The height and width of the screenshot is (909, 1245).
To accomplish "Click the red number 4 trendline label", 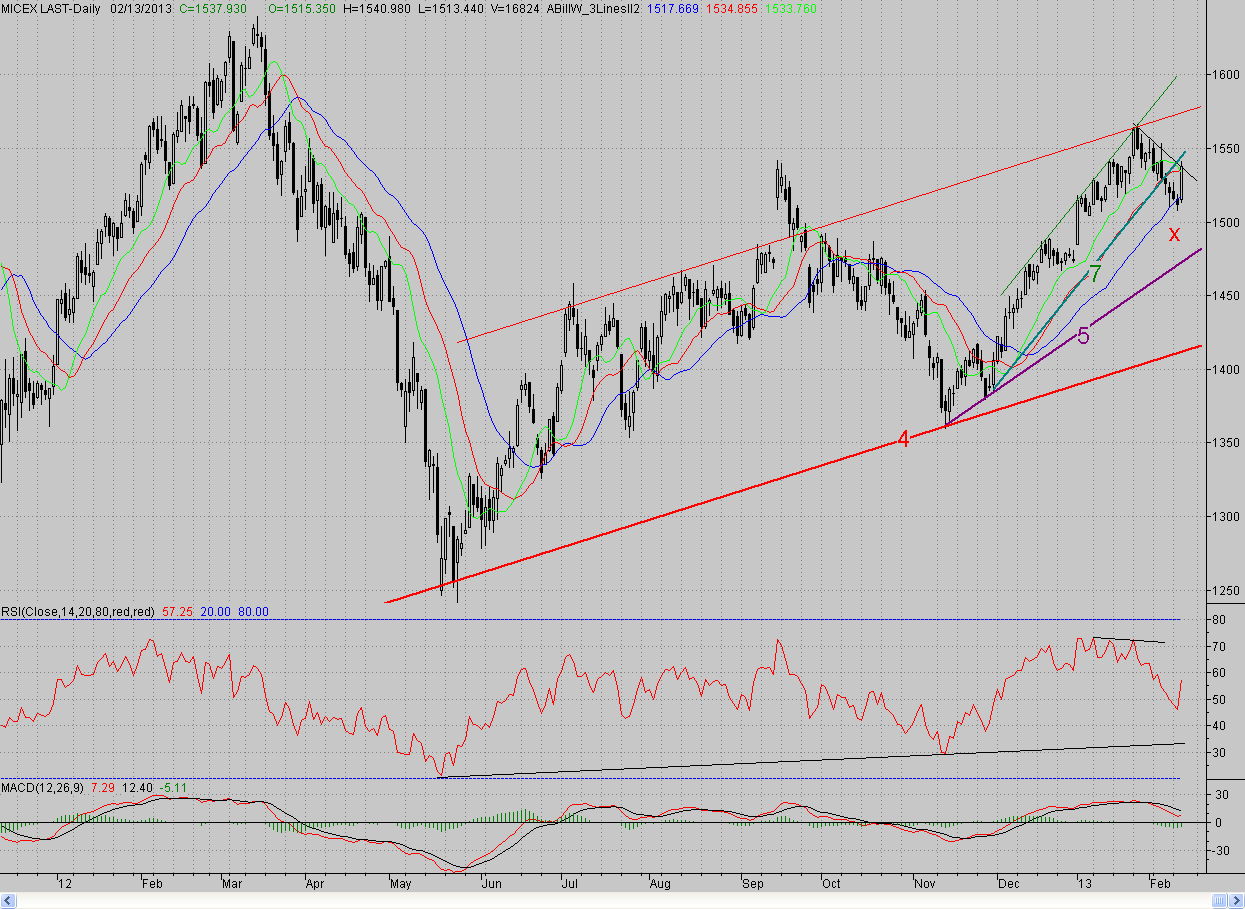I will [x=903, y=439].
